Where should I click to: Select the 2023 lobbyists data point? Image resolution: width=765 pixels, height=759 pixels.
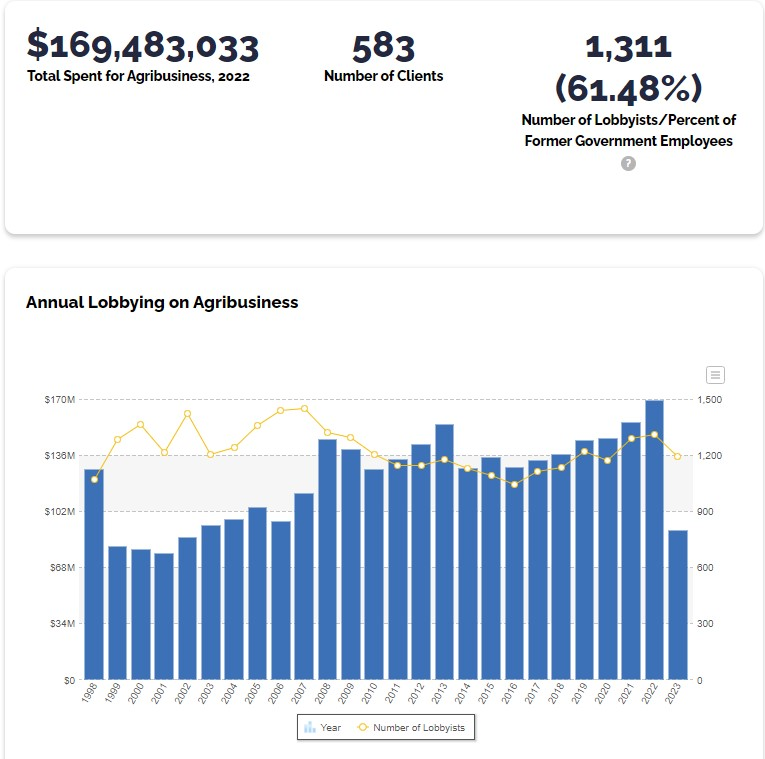(x=678, y=457)
